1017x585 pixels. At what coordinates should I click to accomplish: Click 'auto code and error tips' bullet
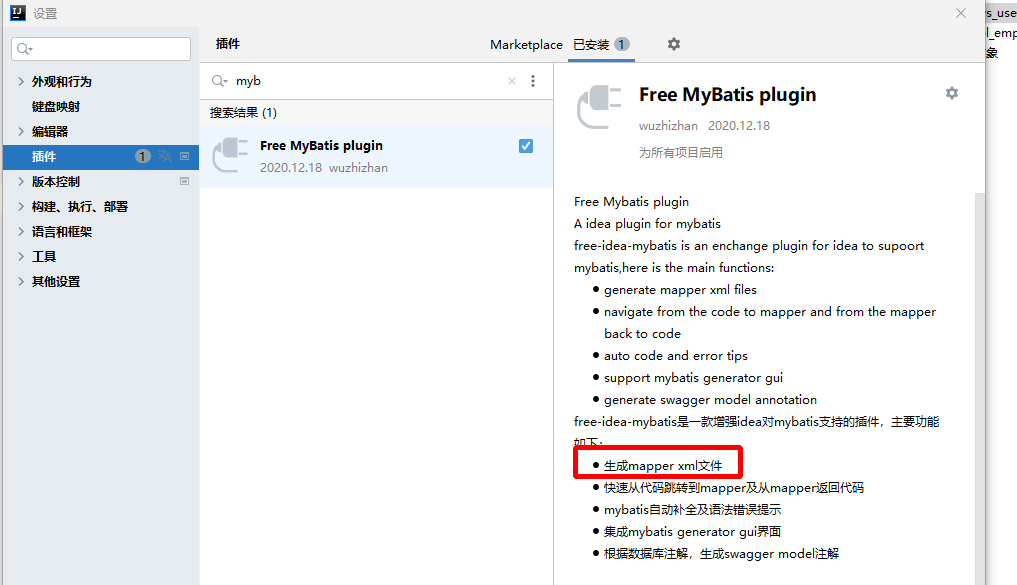point(676,356)
